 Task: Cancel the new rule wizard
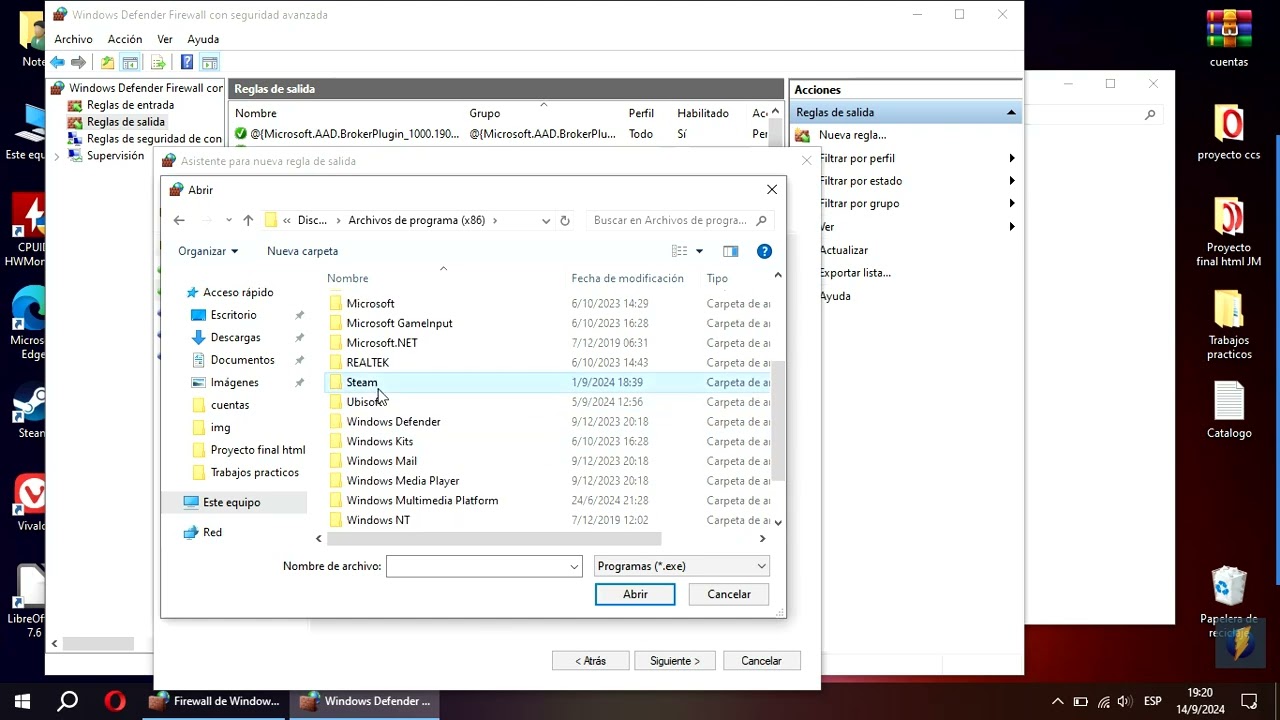click(x=761, y=661)
